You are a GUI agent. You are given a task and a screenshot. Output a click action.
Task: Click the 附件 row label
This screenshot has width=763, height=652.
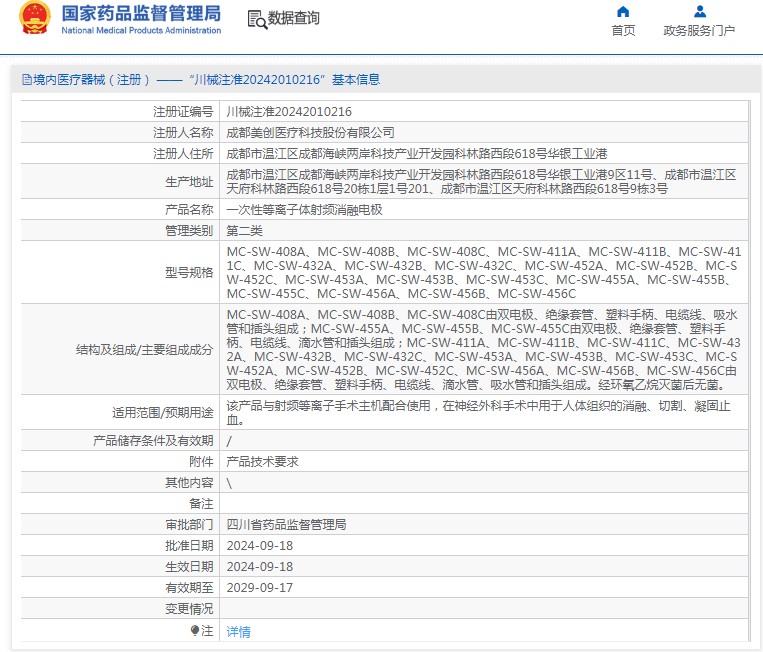tap(201, 462)
